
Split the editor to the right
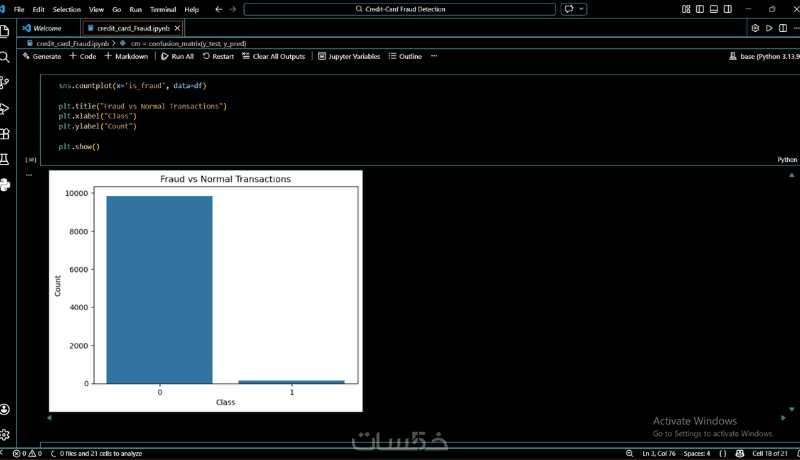coord(783,28)
